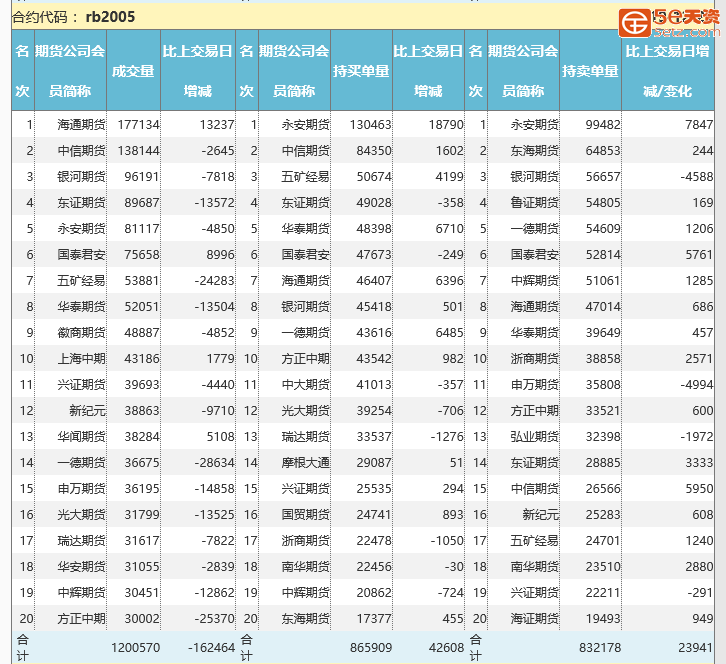The height and width of the screenshot is (664, 726).
Task: Select short change value 7847
Action: pyautogui.click(x=699, y=125)
